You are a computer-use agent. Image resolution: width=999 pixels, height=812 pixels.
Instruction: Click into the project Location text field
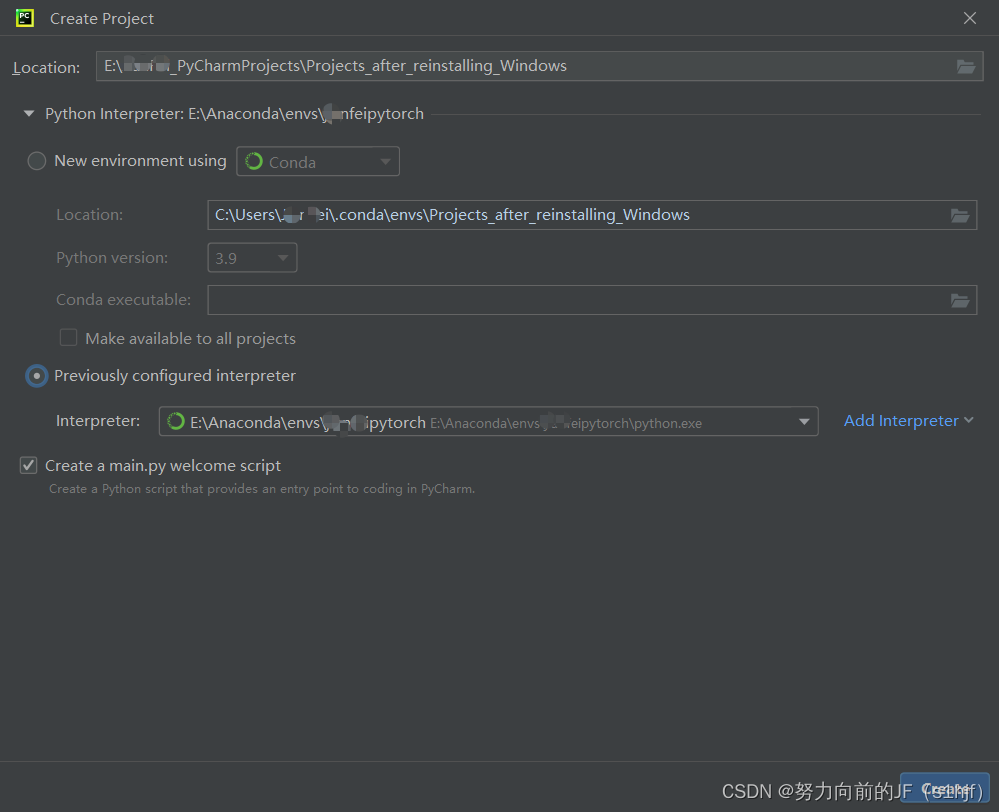[x=520, y=67]
